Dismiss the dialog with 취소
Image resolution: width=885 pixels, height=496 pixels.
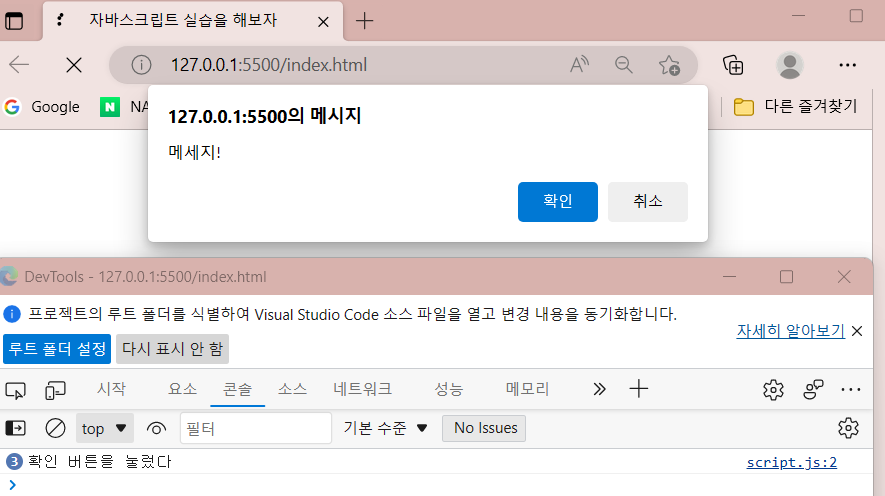pyautogui.click(x=648, y=201)
